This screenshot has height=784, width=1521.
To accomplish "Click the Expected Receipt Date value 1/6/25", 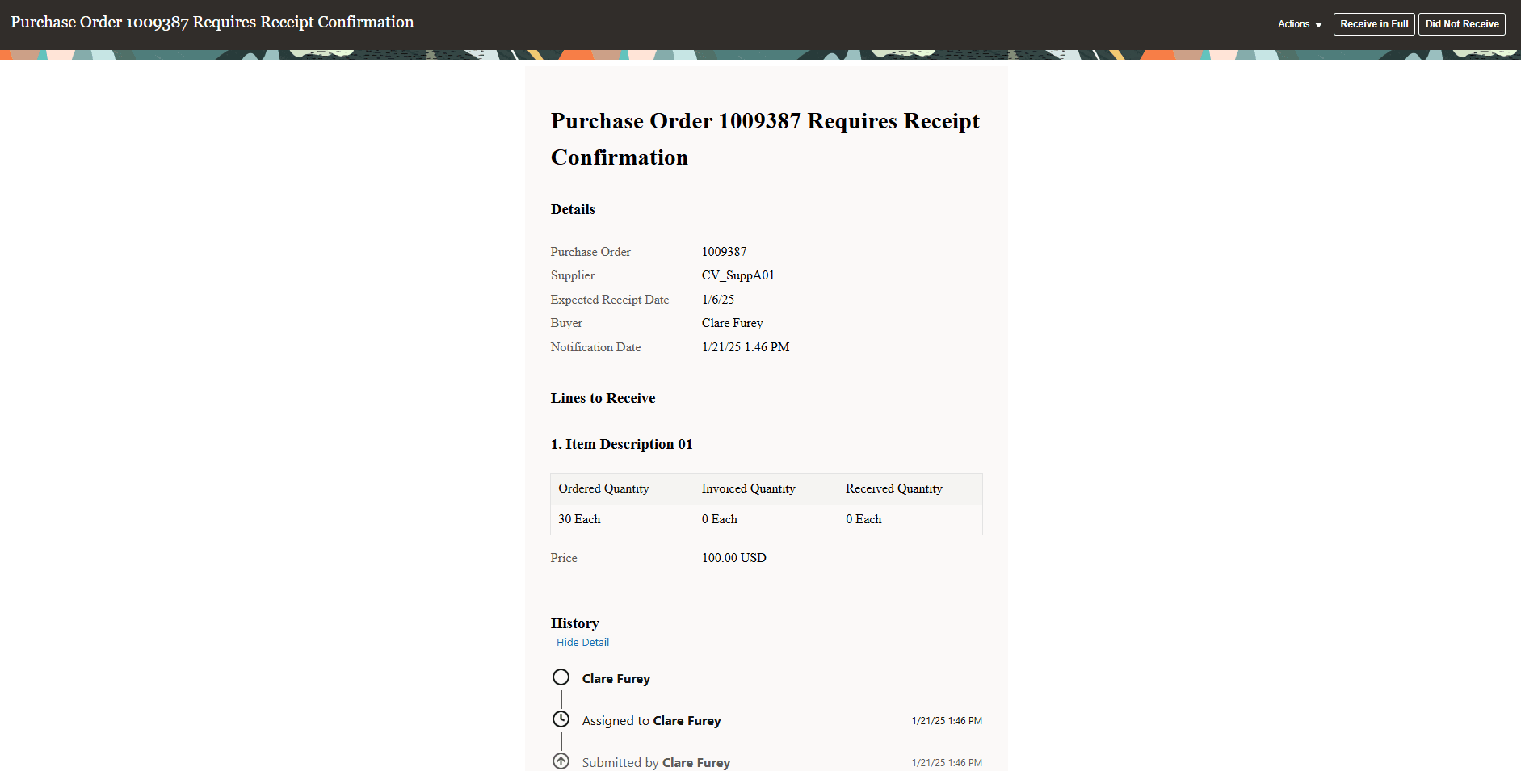I will 717,300.
